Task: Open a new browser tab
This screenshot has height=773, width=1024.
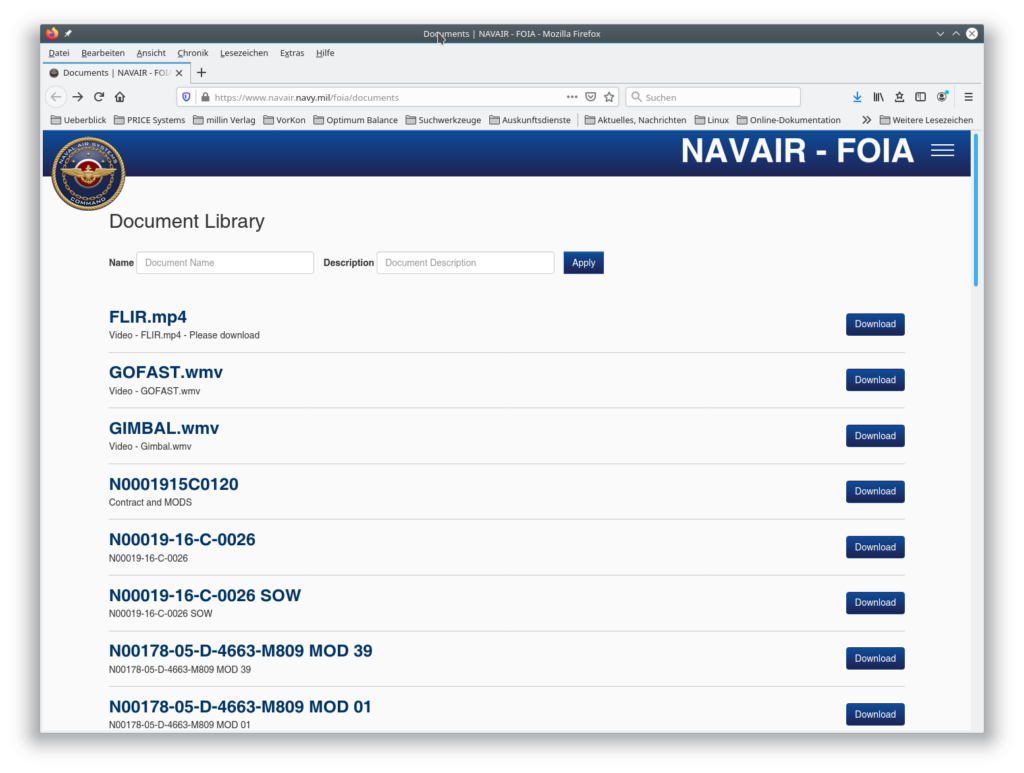Action: click(x=201, y=72)
